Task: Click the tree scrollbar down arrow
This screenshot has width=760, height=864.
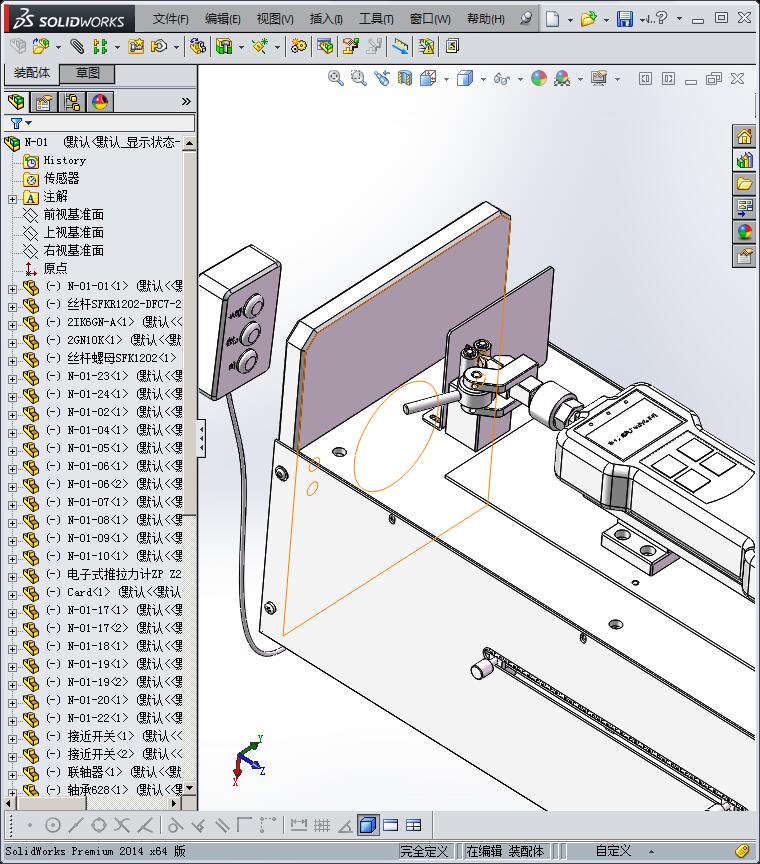Action: tap(190, 789)
